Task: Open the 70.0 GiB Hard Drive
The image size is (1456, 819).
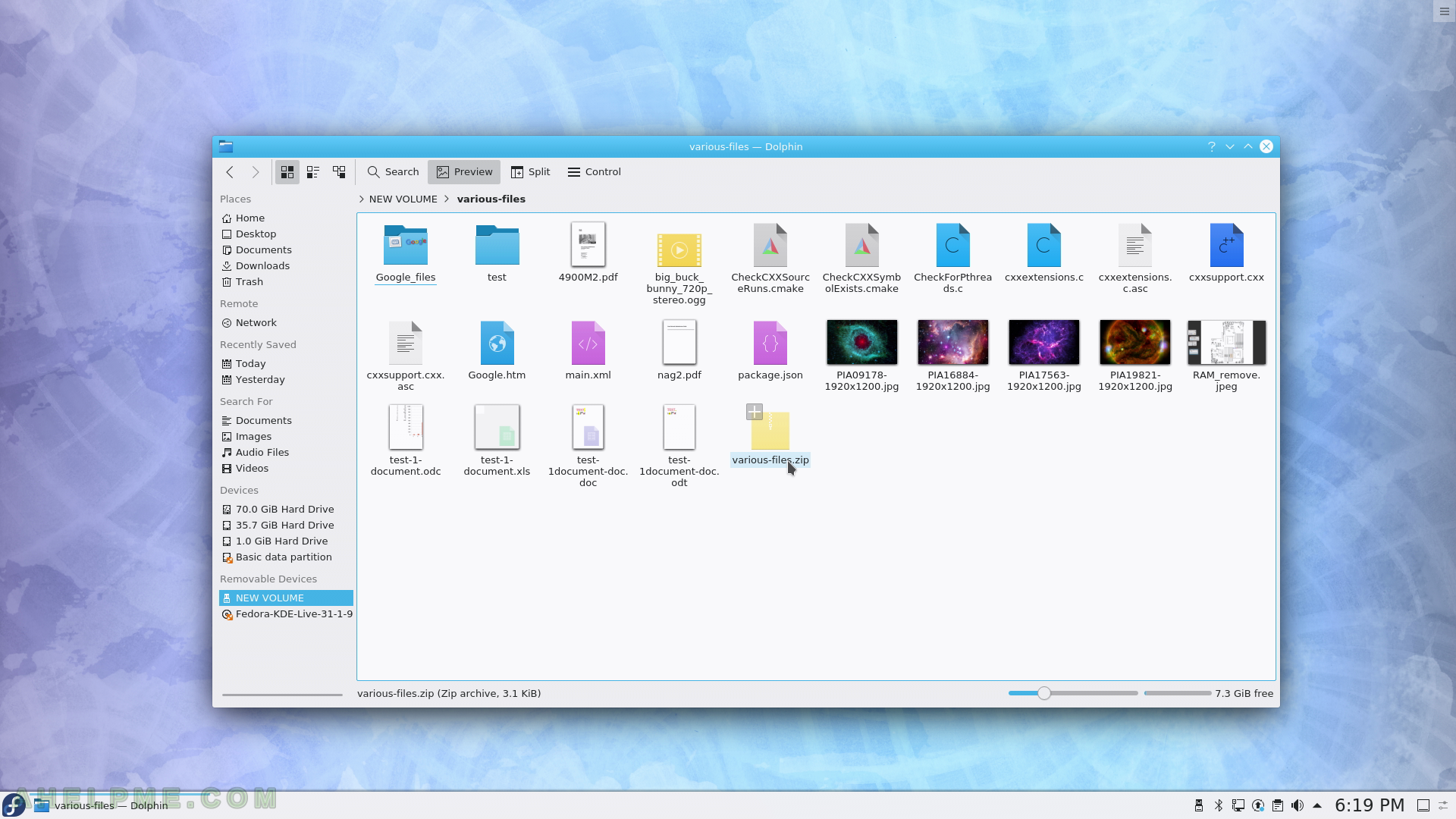Action: coord(287,510)
